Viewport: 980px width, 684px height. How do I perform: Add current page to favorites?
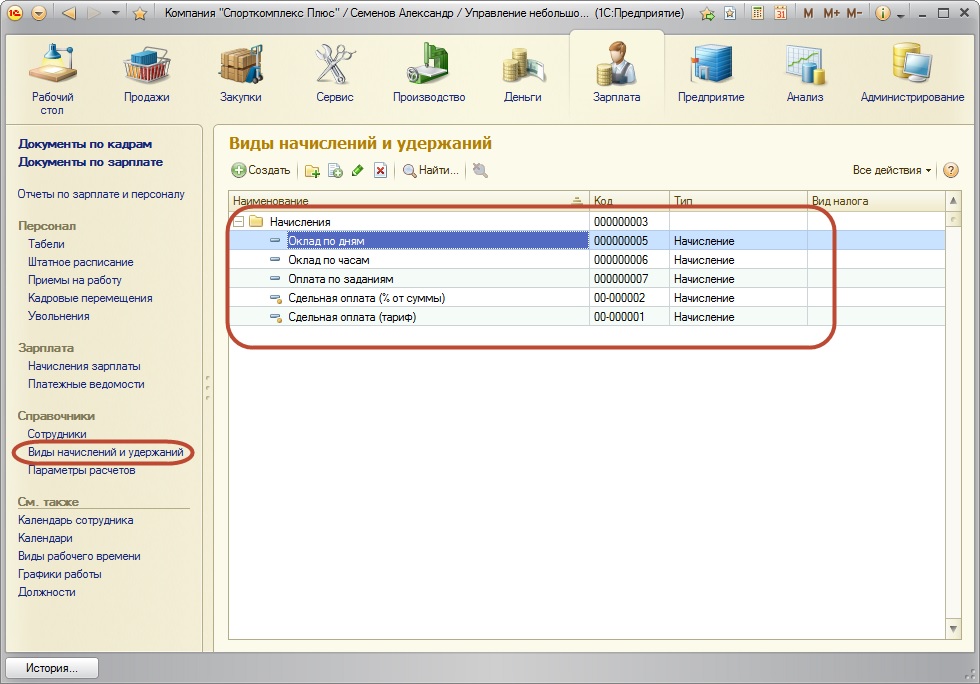pyautogui.click(x=708, y=13)
